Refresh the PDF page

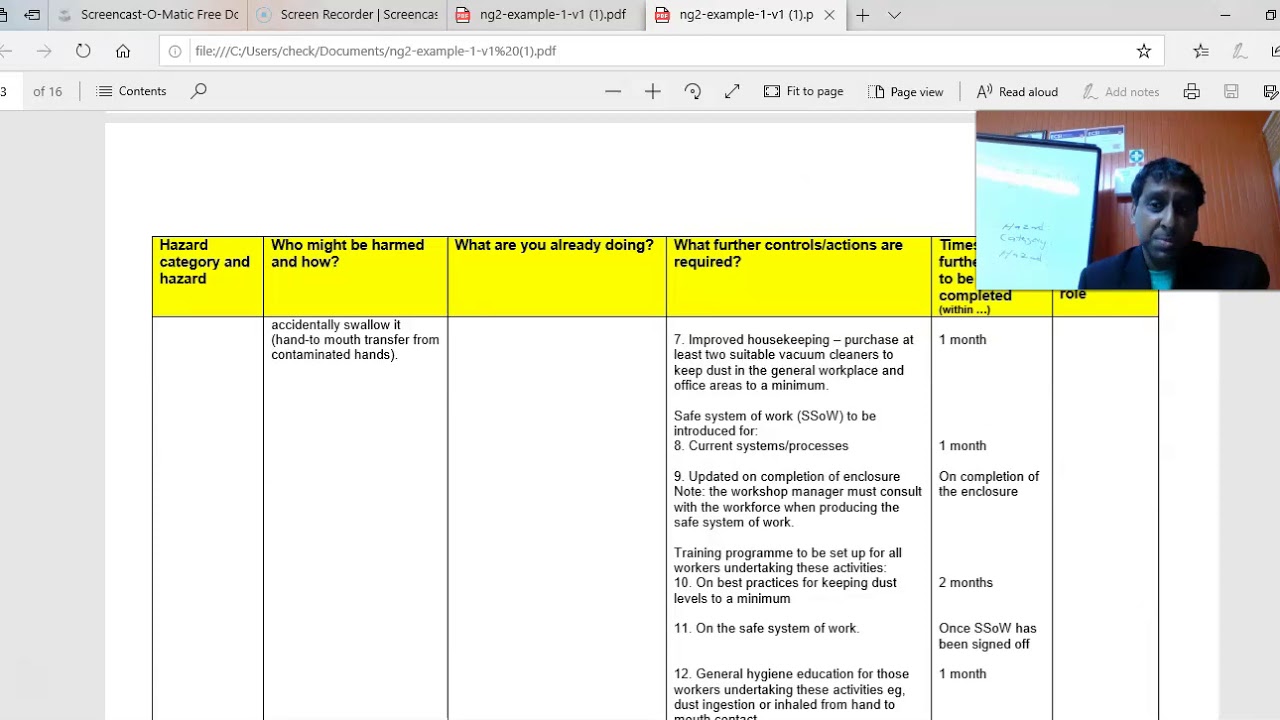(83, 51)
